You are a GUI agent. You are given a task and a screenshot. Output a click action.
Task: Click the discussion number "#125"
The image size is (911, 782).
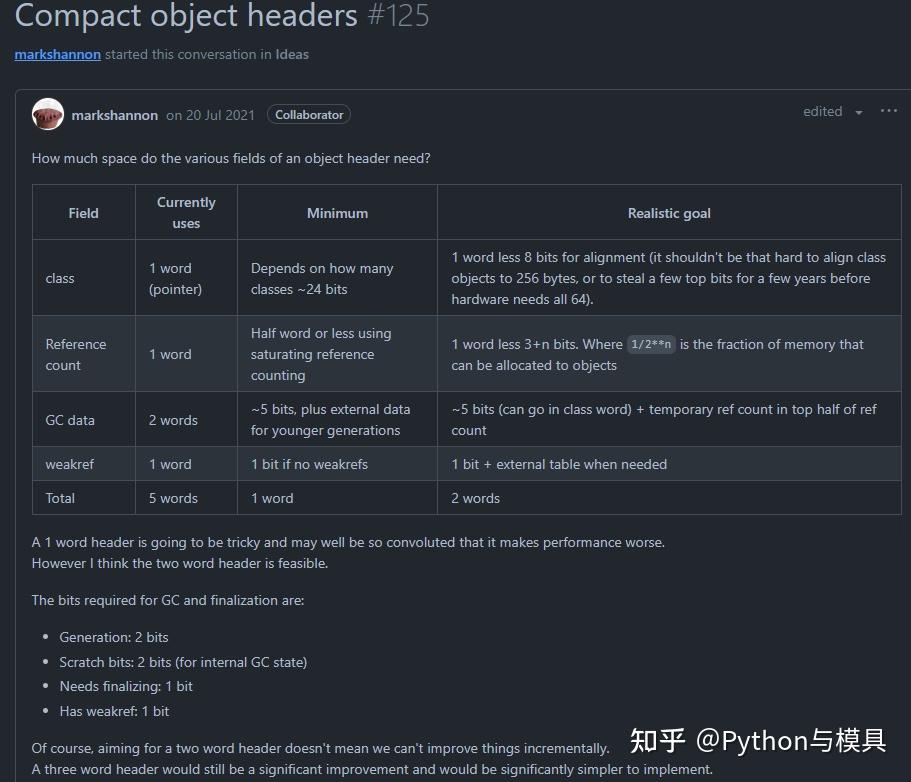[x=399, y=16]
